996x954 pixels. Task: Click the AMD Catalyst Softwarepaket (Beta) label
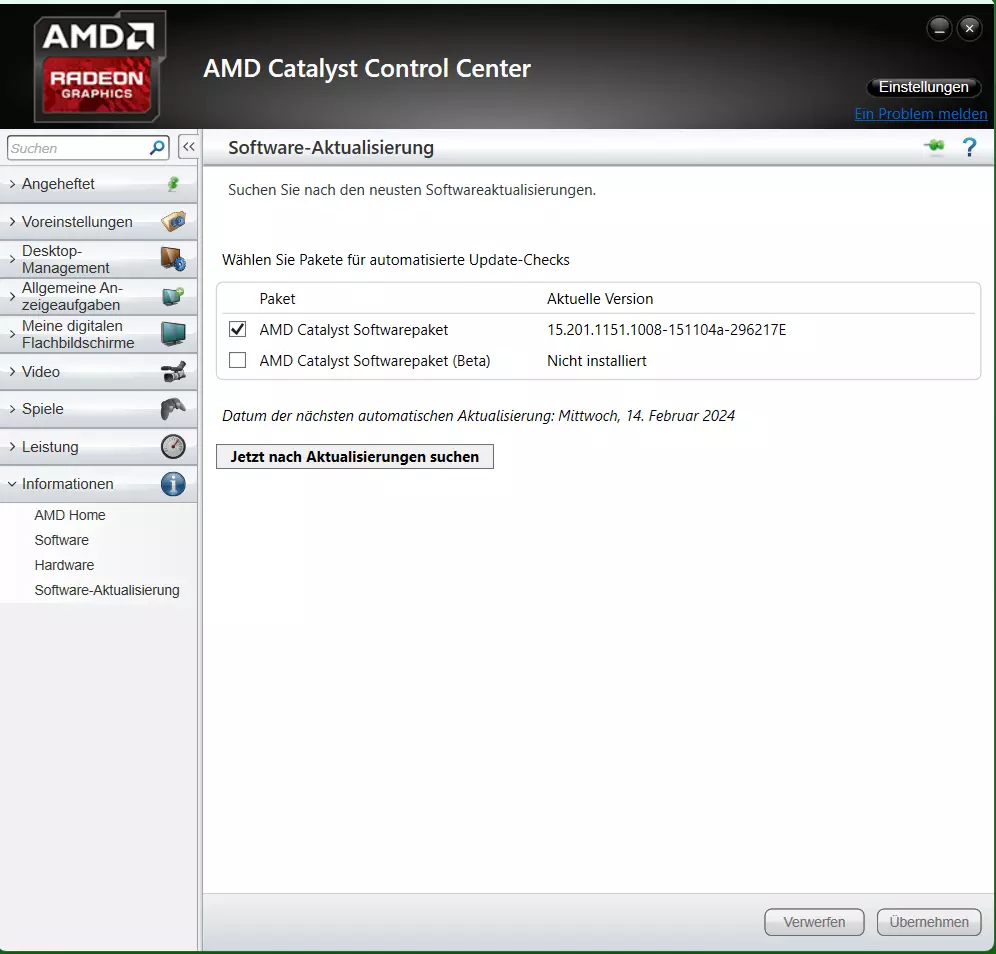tap(375, 361)
